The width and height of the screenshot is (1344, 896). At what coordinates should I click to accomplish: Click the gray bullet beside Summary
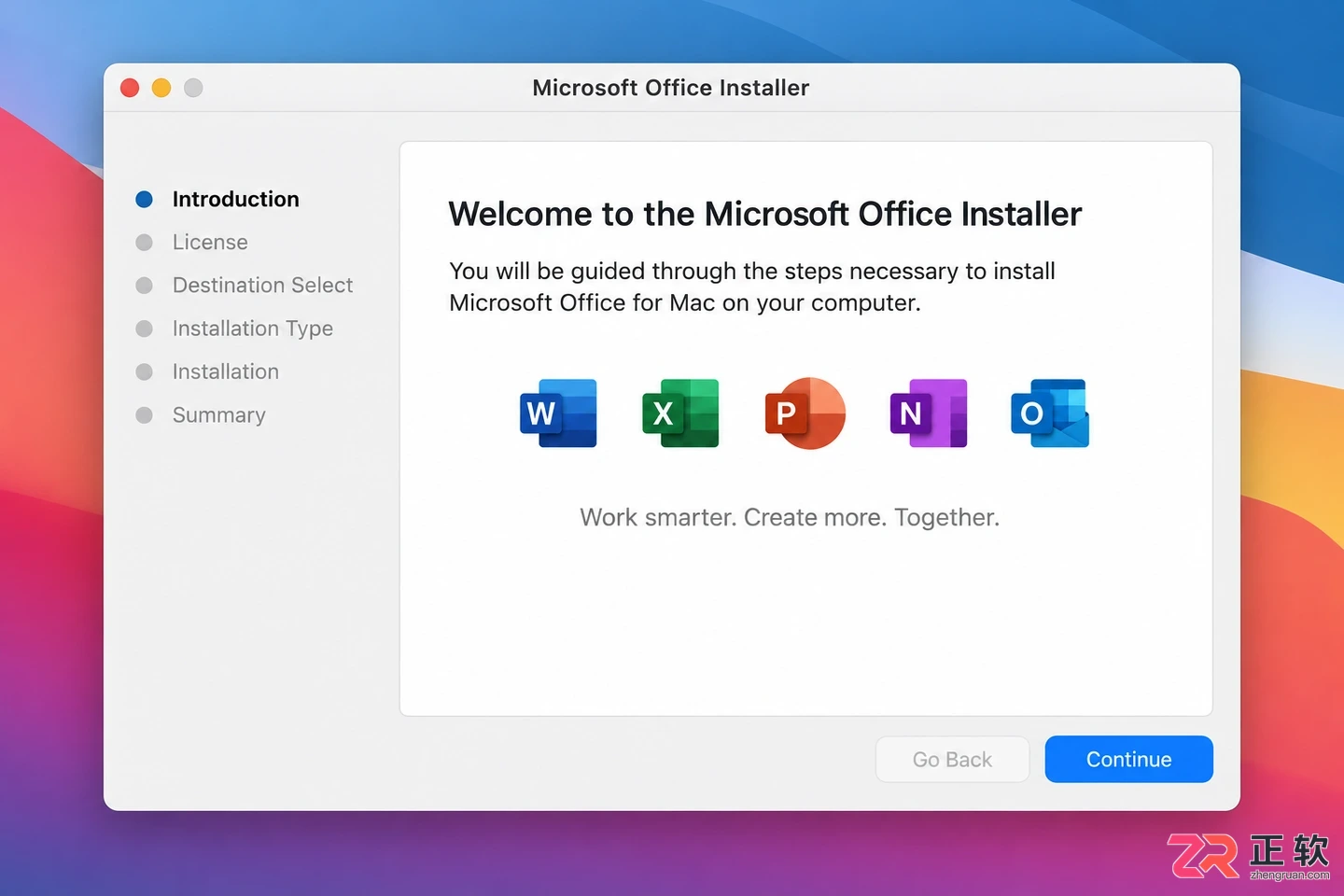[144, 414]
